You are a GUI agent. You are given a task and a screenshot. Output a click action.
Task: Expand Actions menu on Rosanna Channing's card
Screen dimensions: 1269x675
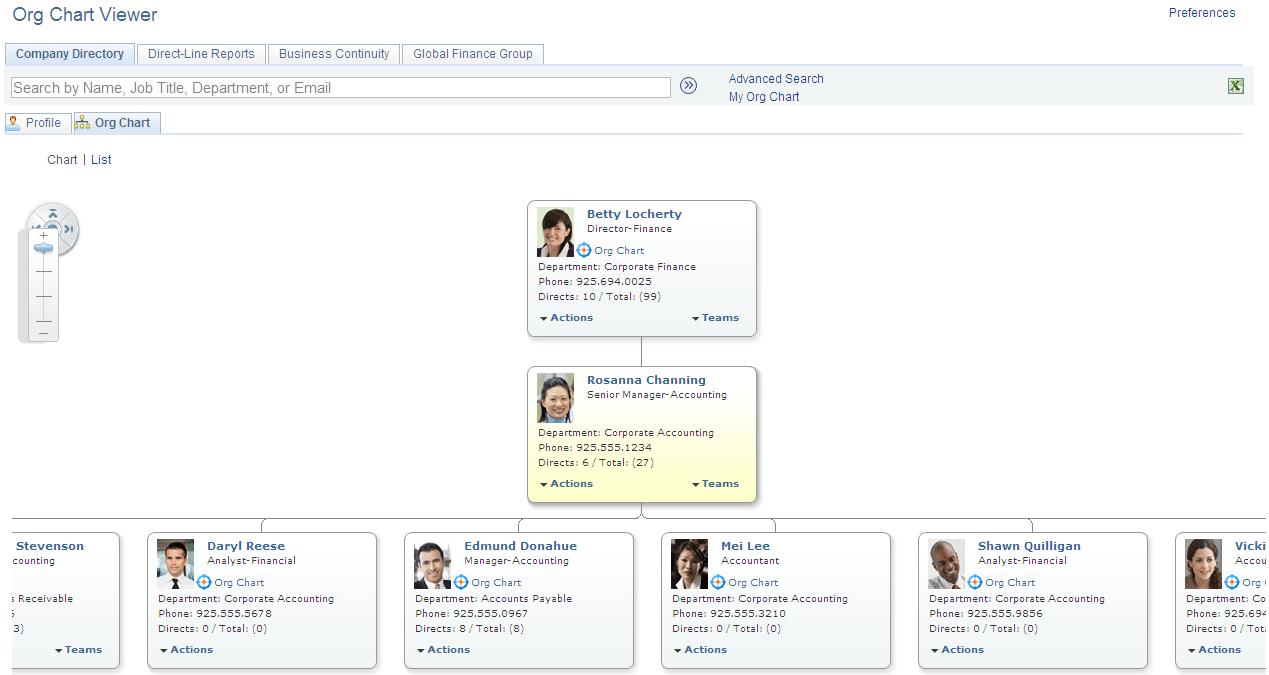[565, 483]
